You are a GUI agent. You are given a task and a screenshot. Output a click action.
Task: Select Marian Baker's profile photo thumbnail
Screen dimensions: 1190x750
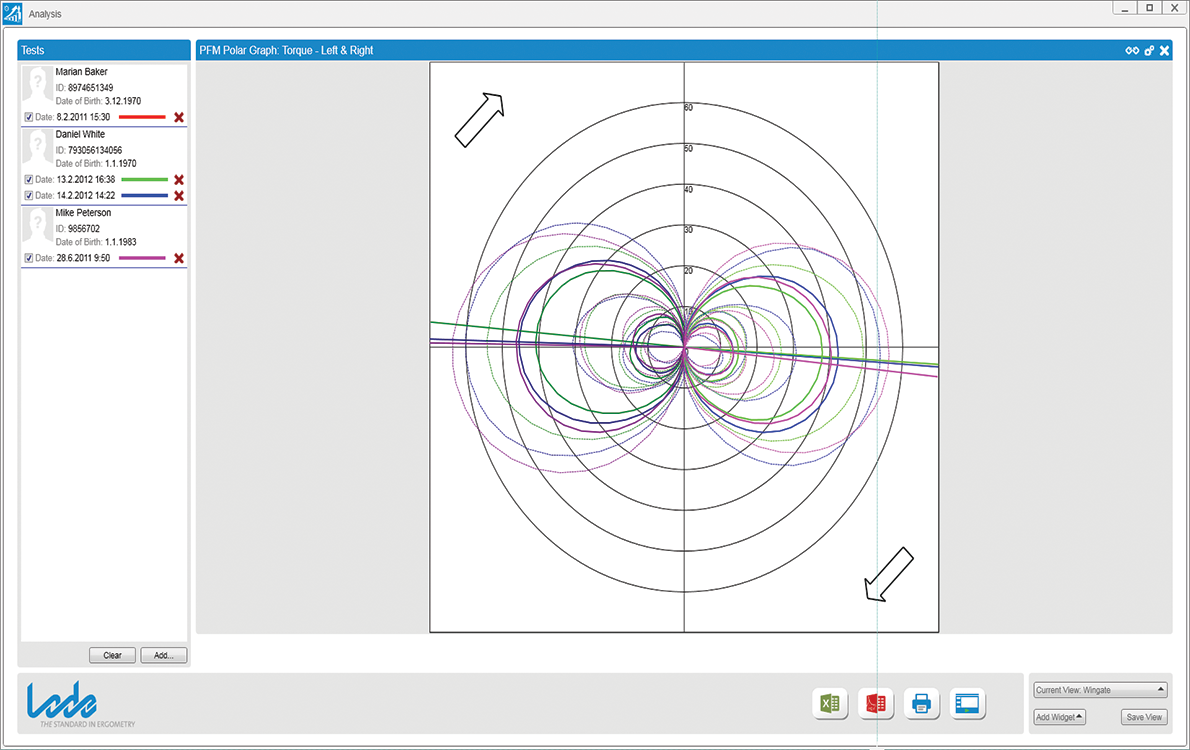38,86
